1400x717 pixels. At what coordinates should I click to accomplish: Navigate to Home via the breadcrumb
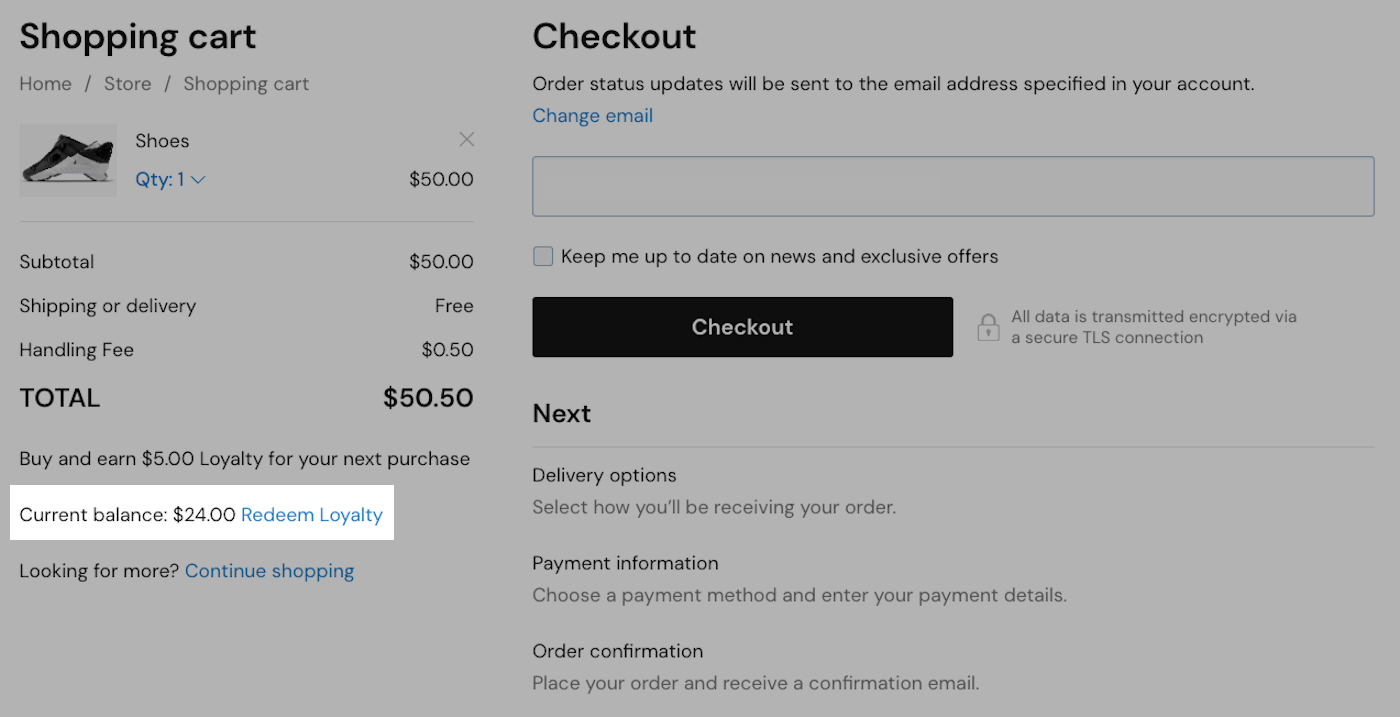[45, 84]
